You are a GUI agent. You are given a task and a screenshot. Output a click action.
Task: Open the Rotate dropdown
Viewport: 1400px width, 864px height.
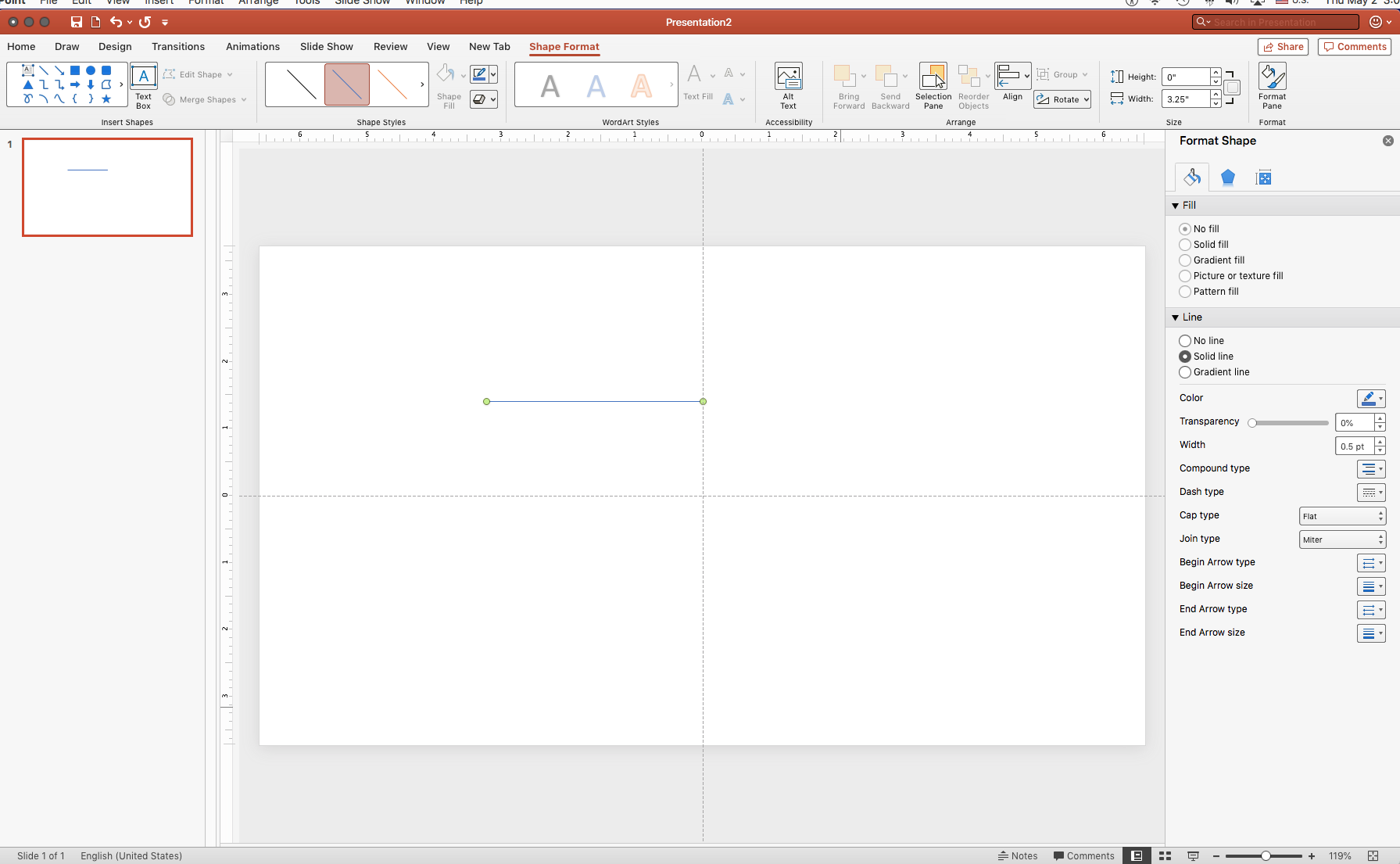pos(1062,99)
